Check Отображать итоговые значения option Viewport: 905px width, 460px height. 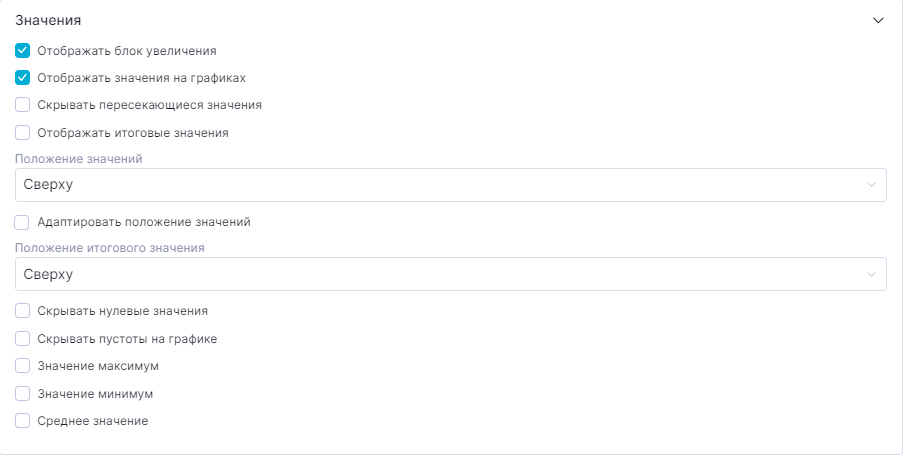click(23, 132)
